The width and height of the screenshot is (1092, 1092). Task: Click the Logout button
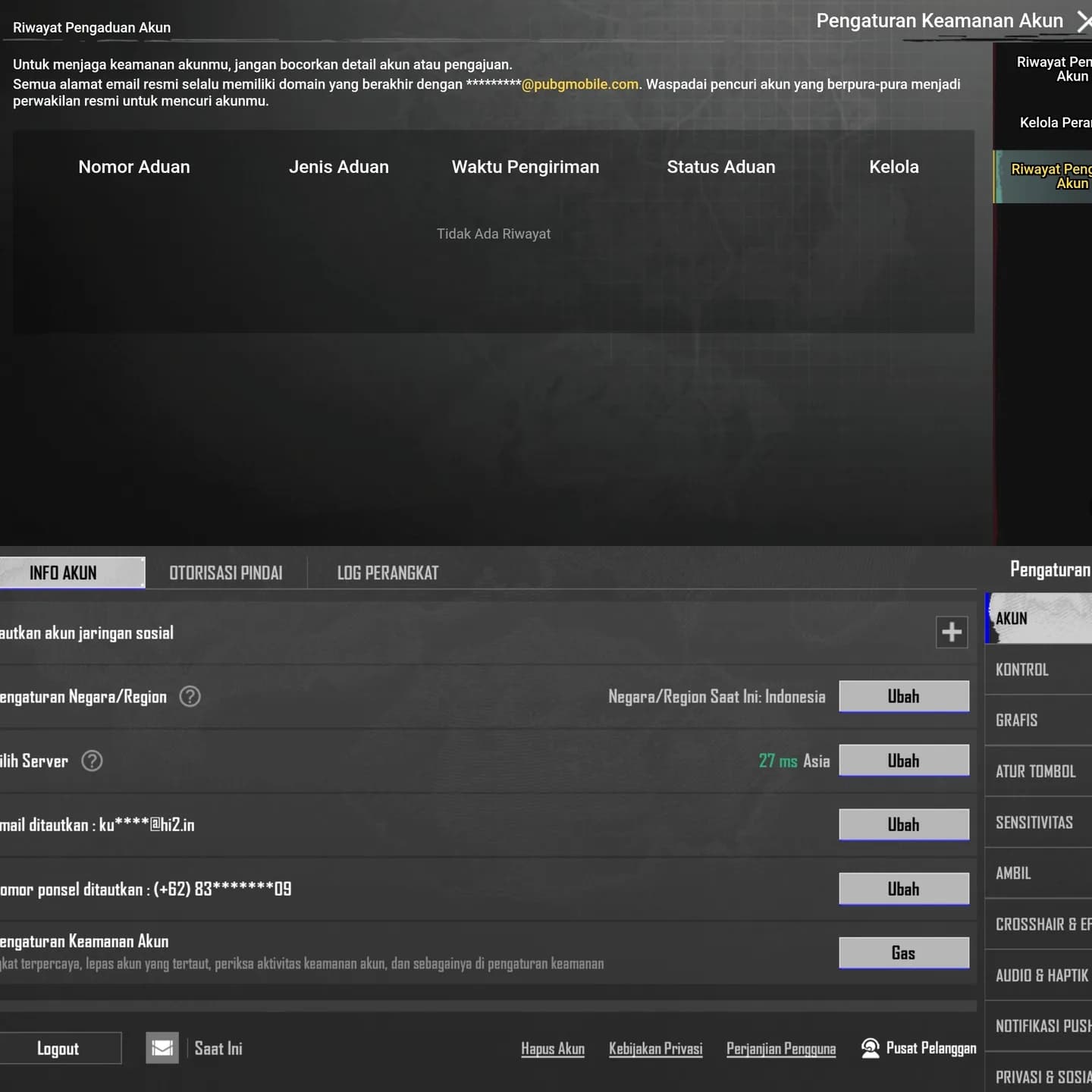pyautogui.click(x=59, y=1048)
